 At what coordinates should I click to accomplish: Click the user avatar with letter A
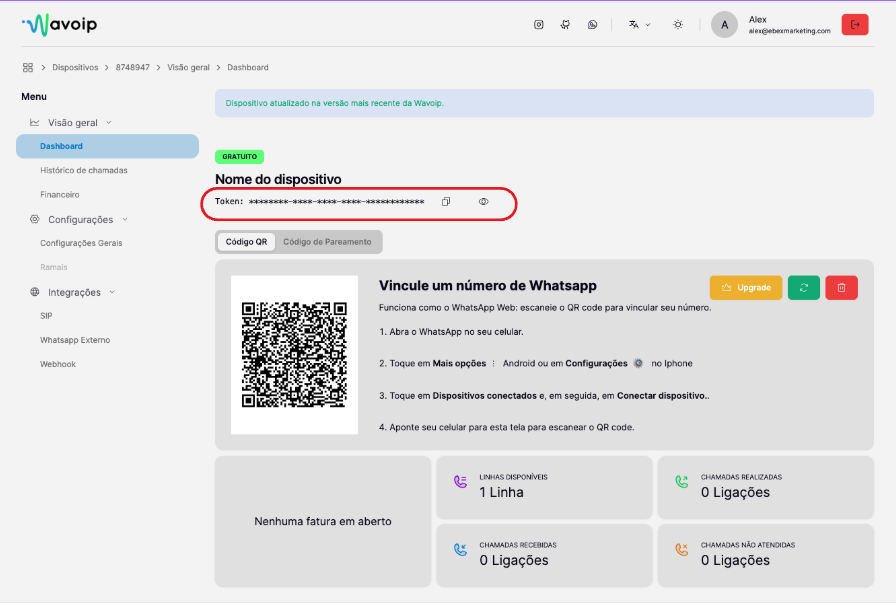tap(724, 25)
